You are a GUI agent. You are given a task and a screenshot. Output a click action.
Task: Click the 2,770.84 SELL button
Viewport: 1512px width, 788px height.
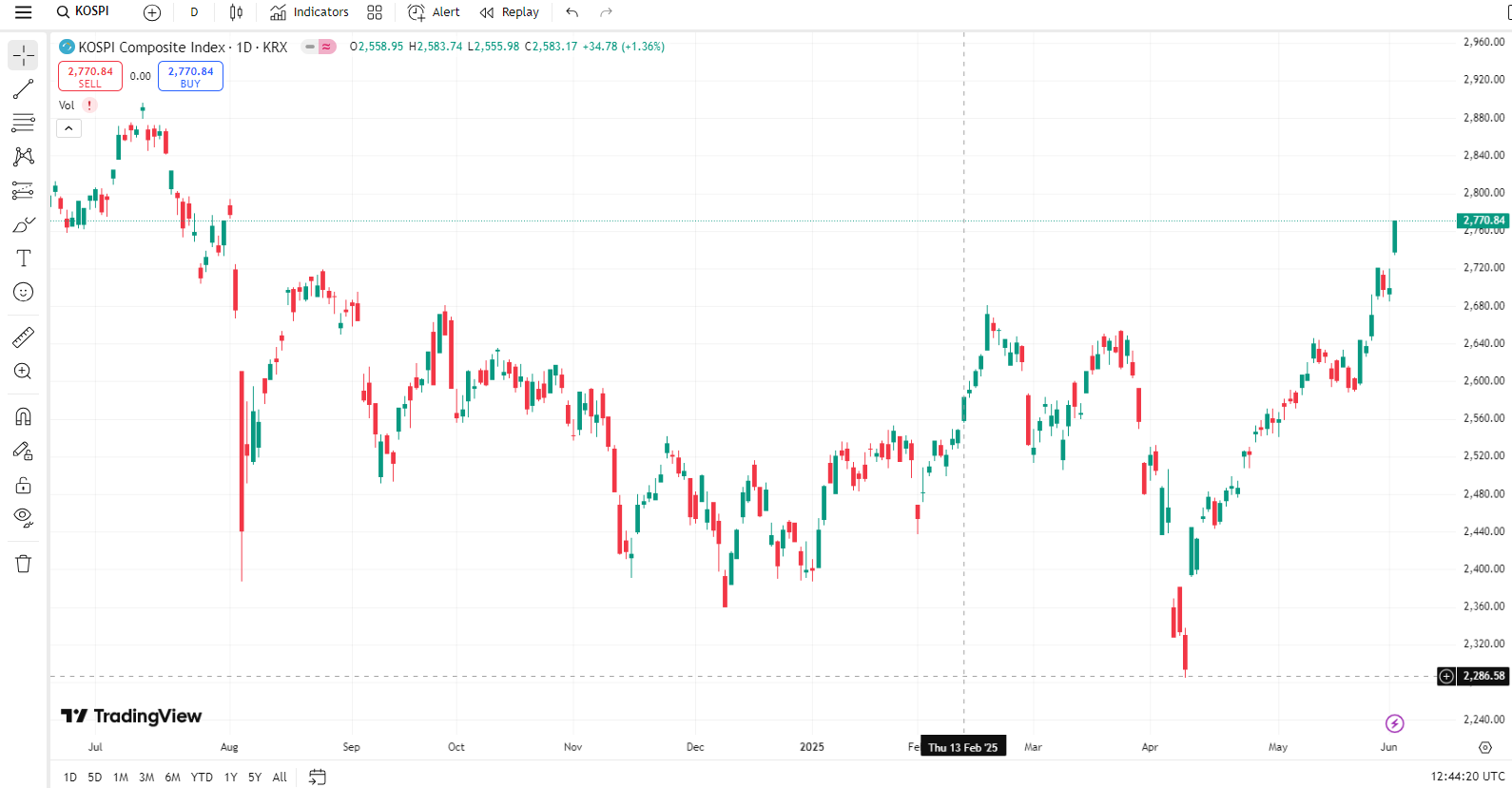pyautogui.click(x=90, y=76)
